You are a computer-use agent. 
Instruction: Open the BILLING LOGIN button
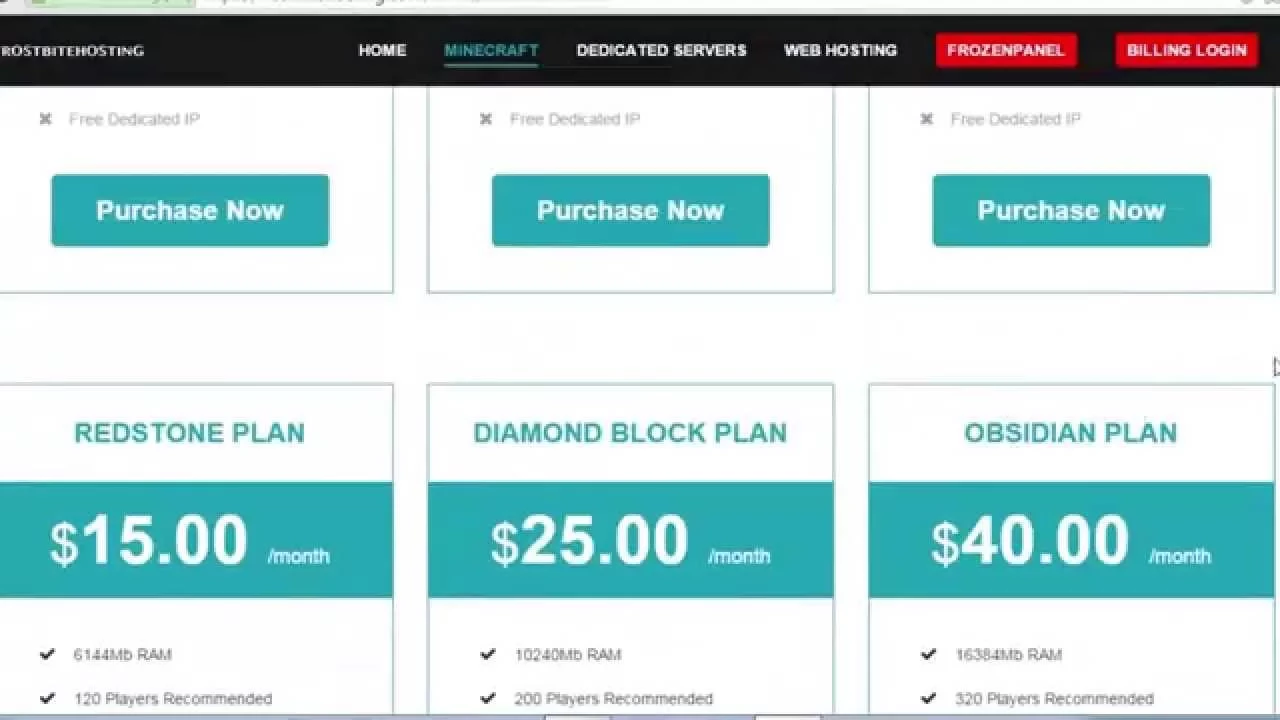1187,50
